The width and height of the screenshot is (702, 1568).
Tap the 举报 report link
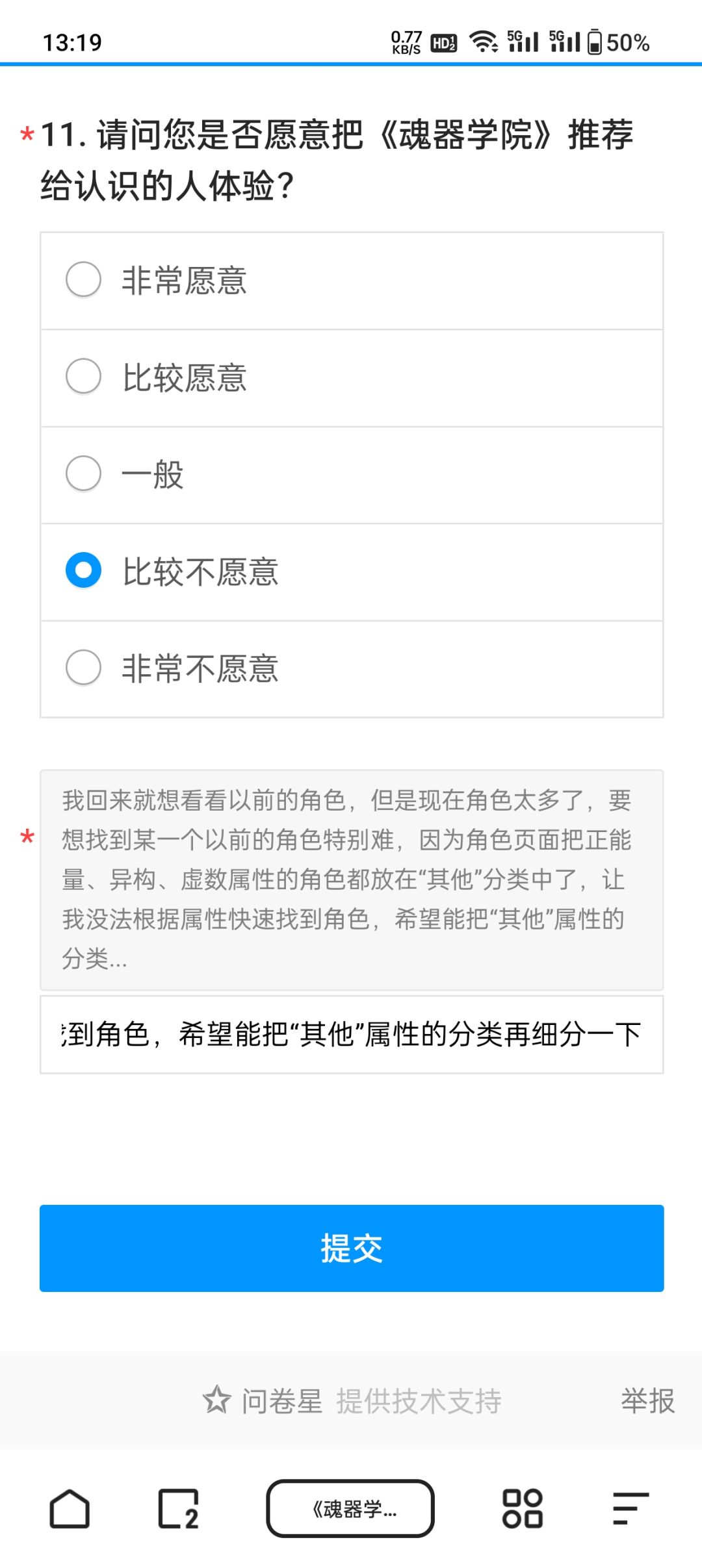647,1400
